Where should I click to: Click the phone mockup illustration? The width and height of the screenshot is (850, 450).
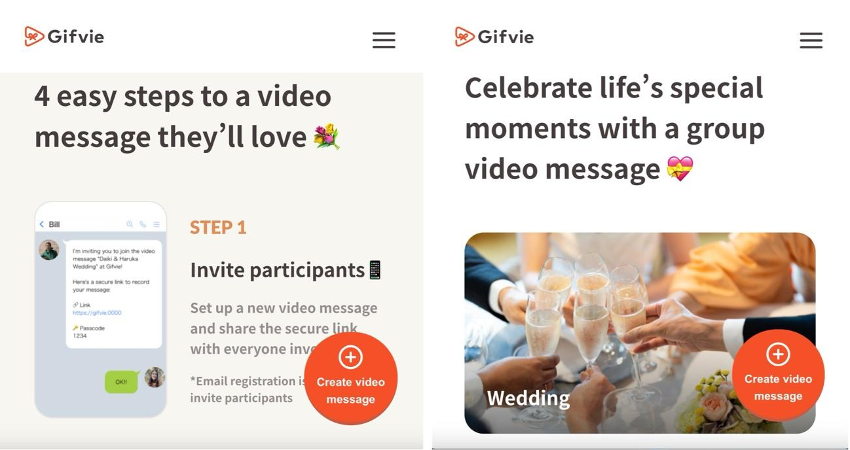click(x=100, y=310)
